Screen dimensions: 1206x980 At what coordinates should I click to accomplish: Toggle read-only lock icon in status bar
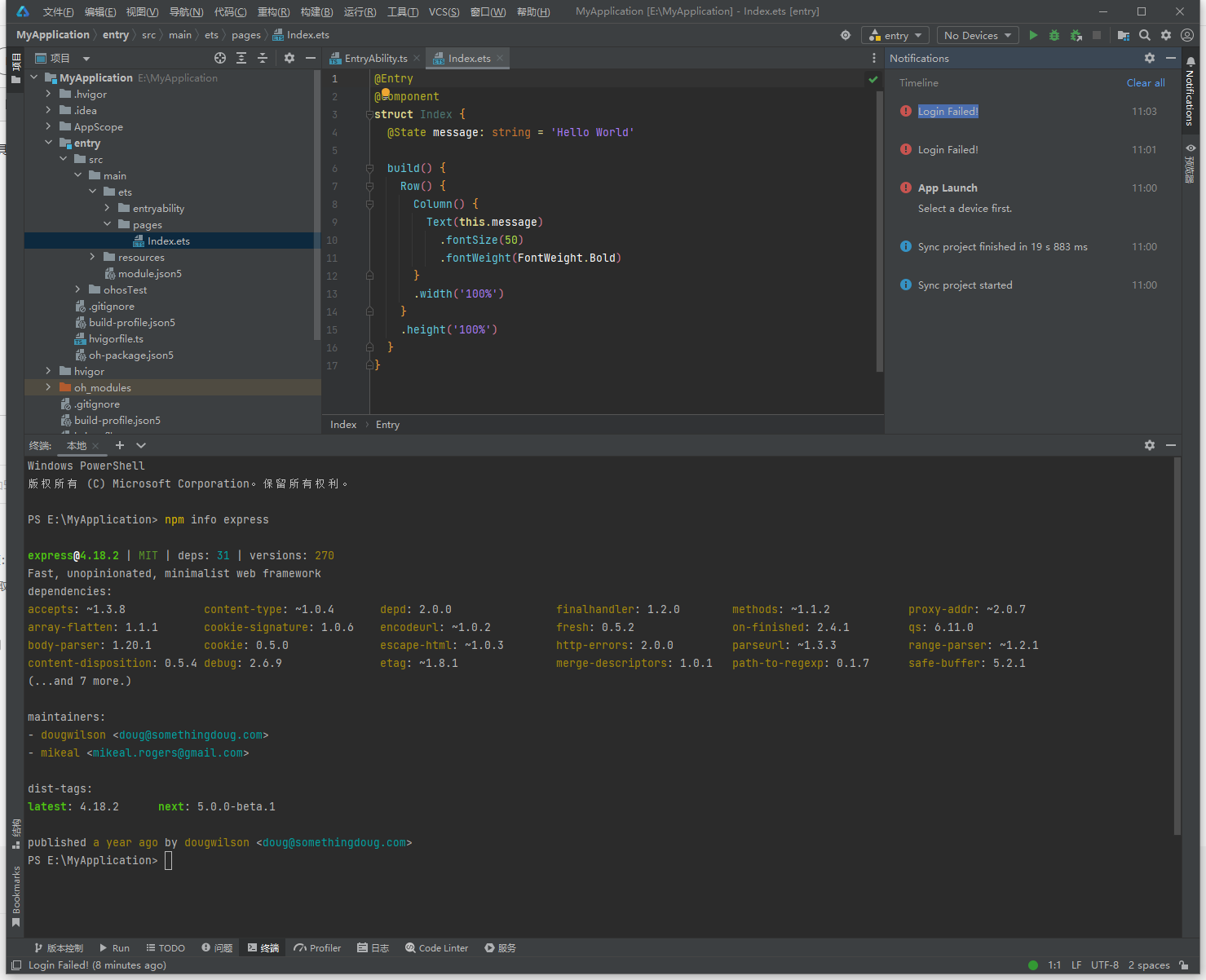(x=1184, y=965)
